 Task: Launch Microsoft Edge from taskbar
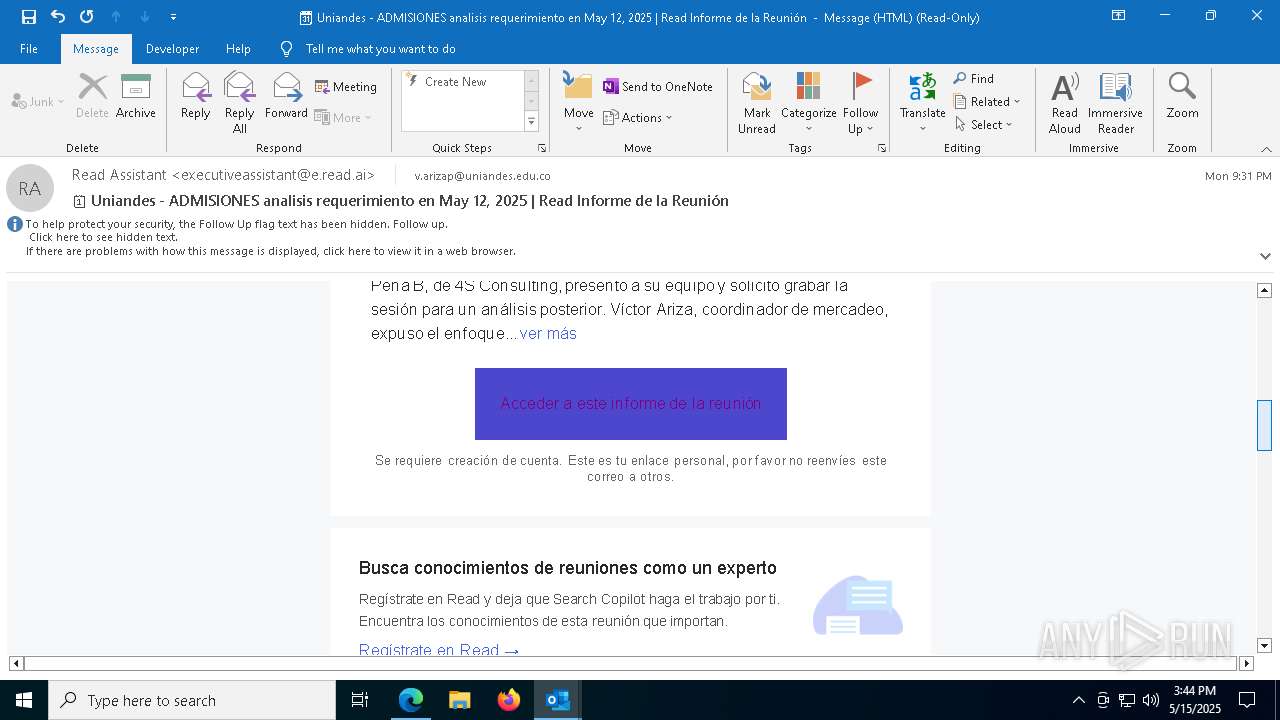411,700
